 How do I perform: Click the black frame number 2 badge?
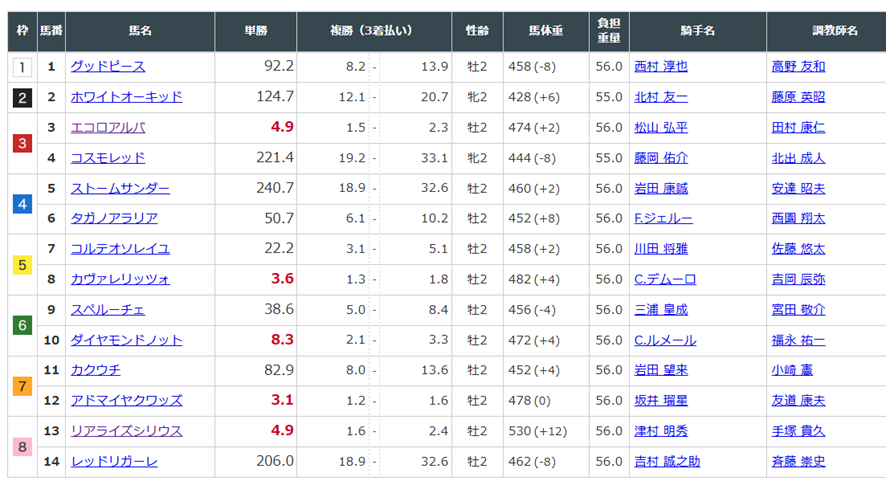point(22,98)
